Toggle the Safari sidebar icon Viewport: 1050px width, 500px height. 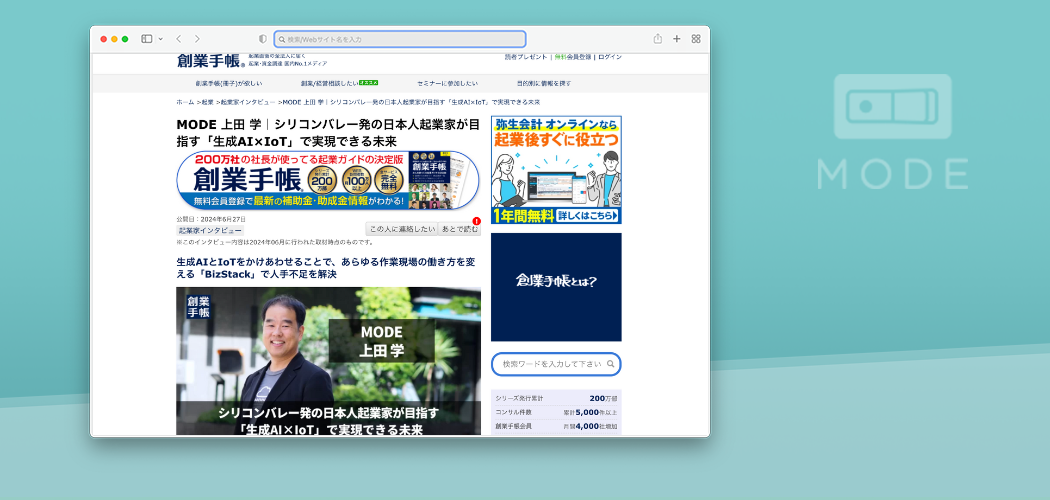pos(146,39)
